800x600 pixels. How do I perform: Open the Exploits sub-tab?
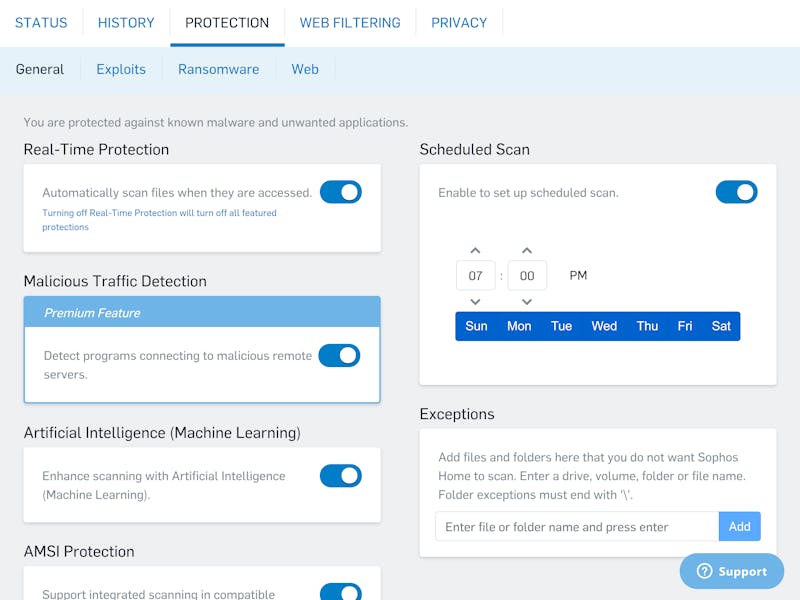pos(121,69)
